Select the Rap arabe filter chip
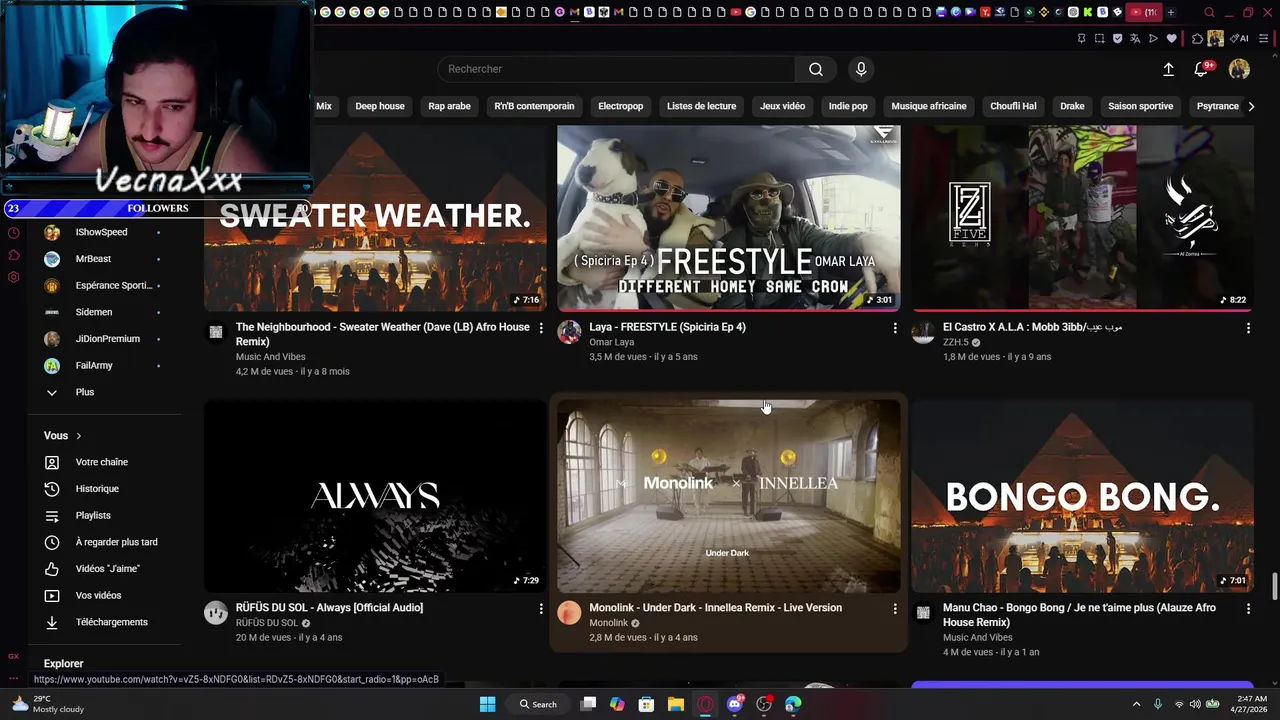1280x720 pixels. coord(449,106)
